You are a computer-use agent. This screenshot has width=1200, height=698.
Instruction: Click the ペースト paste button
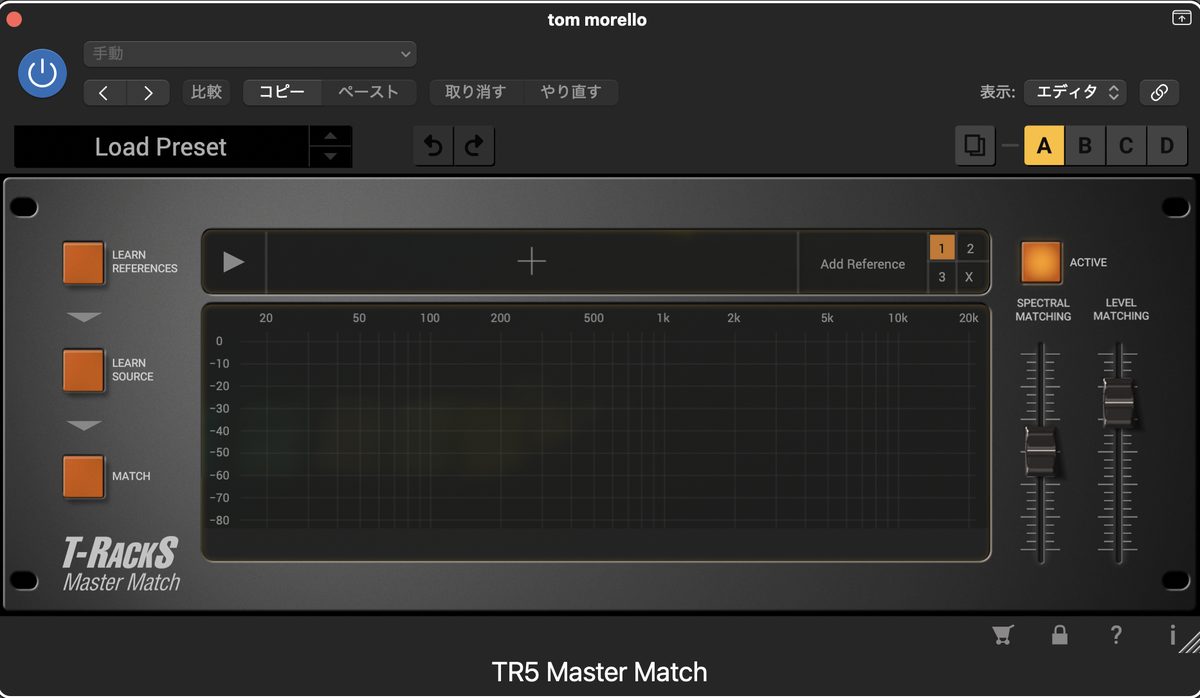[368, 92]
